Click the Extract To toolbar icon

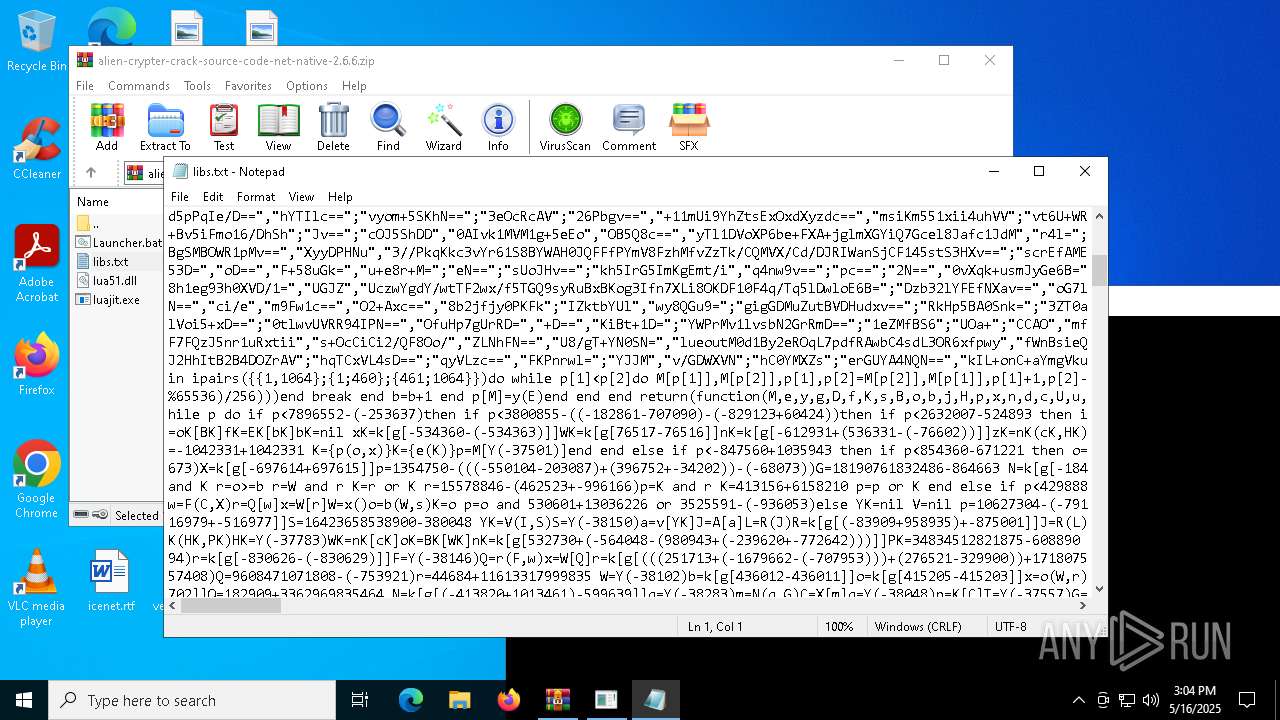click(x=165, y=127)
